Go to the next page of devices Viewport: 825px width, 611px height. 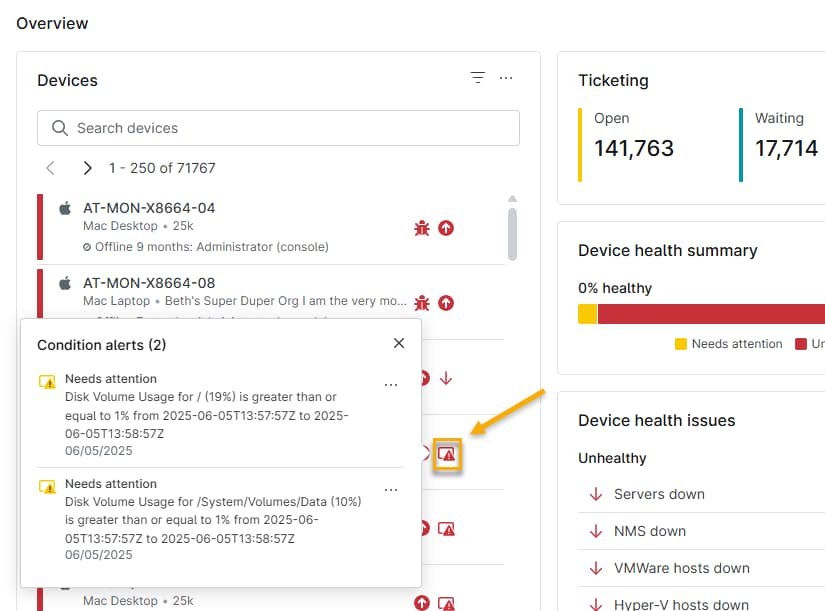point(87,168)
